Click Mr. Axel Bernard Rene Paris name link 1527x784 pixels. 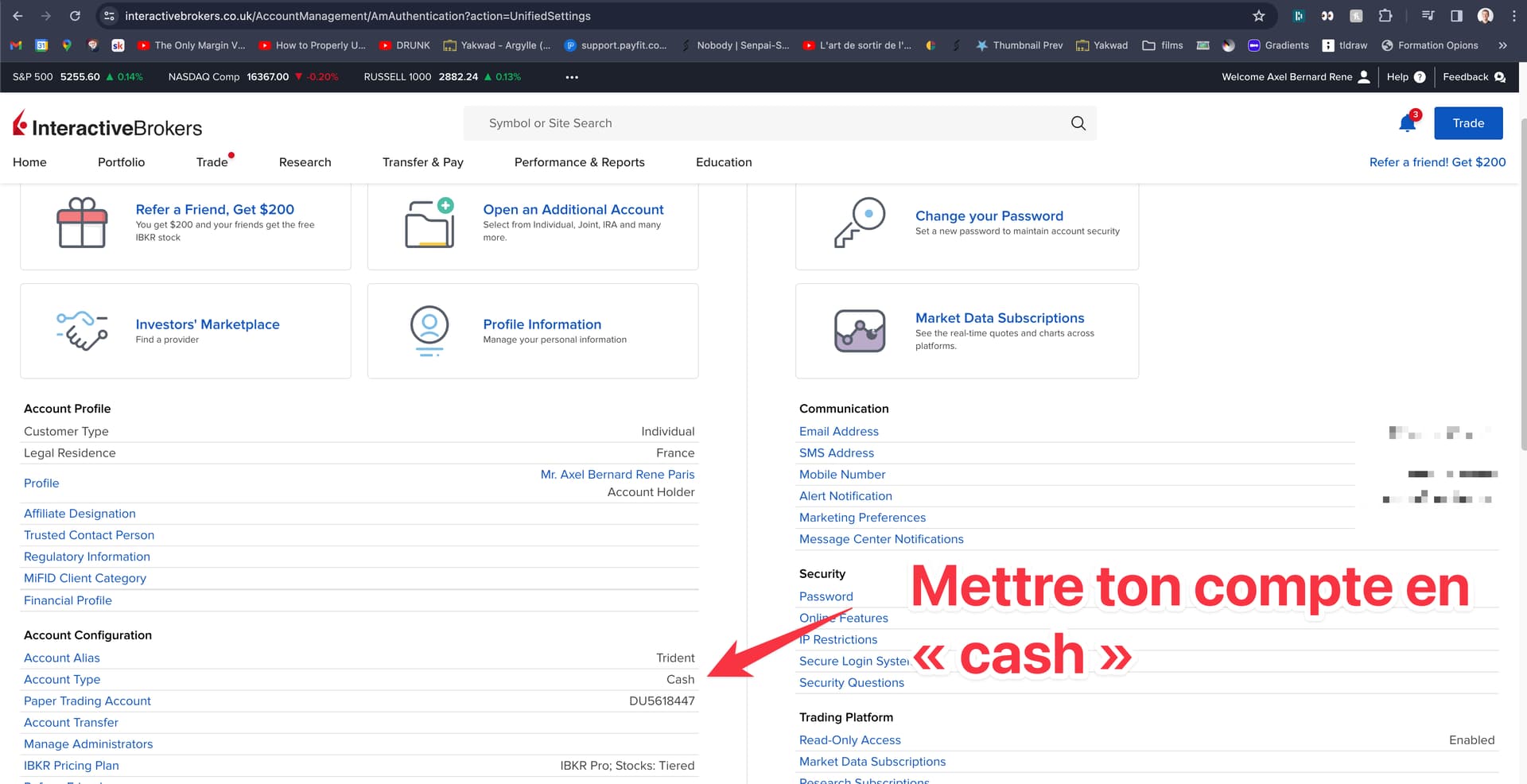click(617, 474)
